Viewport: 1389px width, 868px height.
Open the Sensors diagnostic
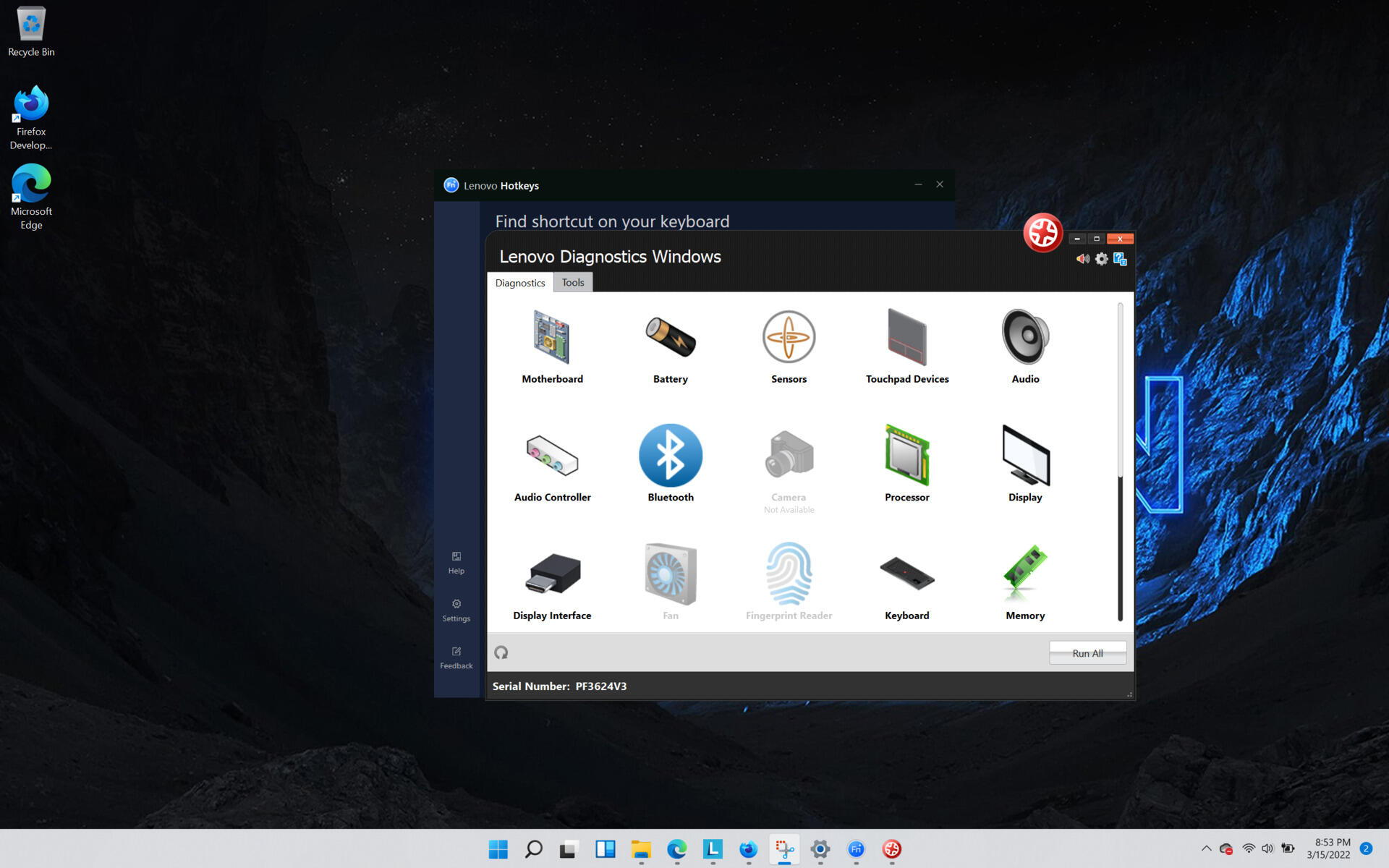pos(789,337)
